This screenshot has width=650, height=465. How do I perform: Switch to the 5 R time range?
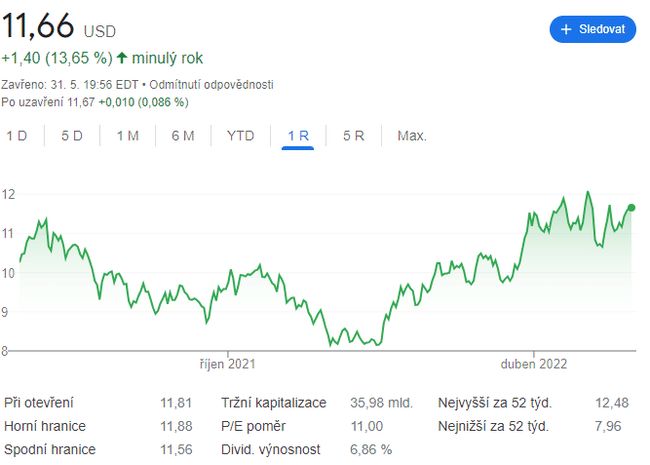click(x=353, y=135)
